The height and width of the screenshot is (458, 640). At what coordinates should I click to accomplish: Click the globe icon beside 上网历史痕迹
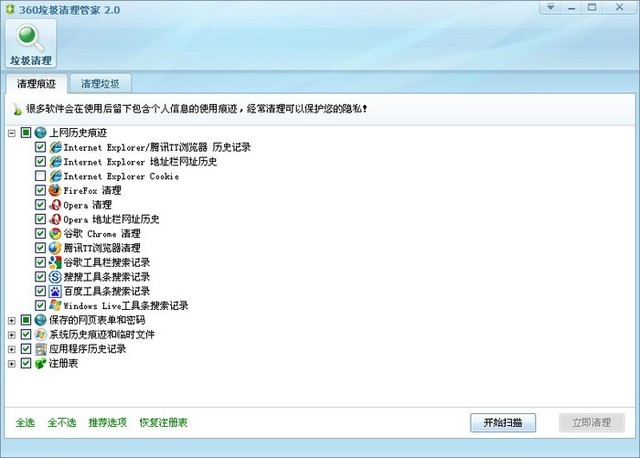[x=40, y=133]
